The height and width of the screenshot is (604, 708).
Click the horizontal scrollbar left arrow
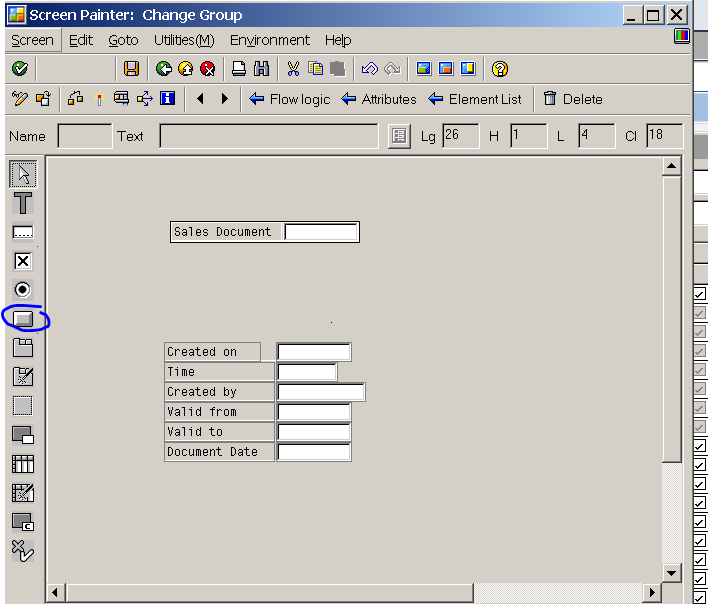[55, 592]
